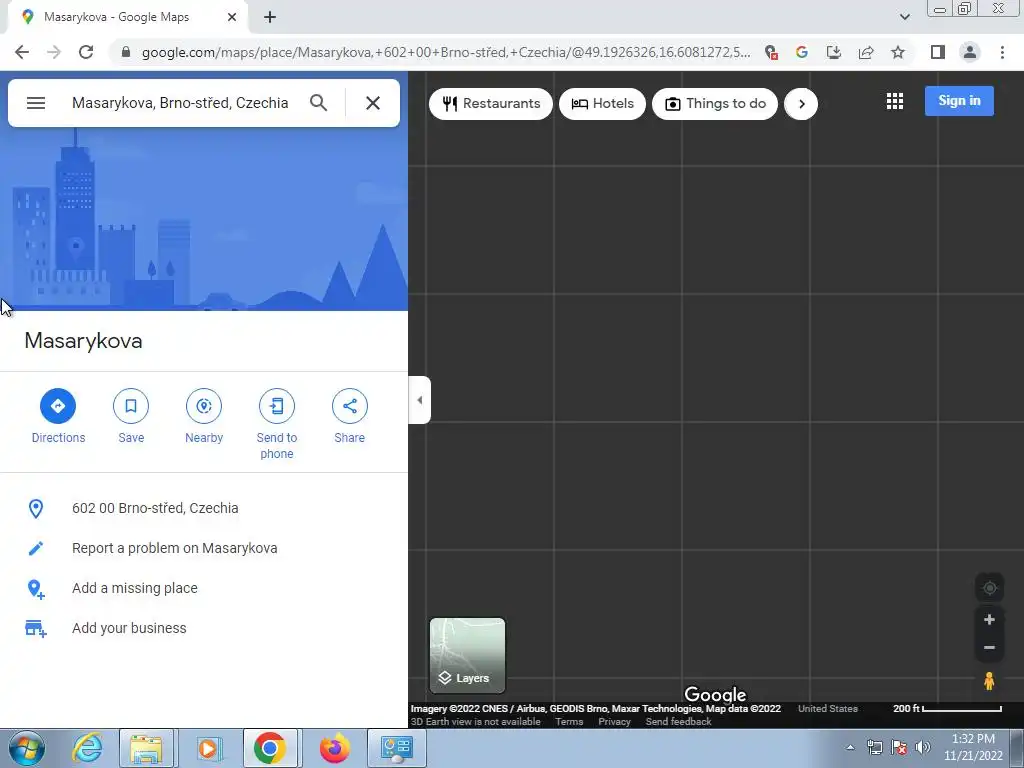Select the Things to do chip
Image resolution: width=1024 pixels, height=768 pixels.
tap(714, 104)
